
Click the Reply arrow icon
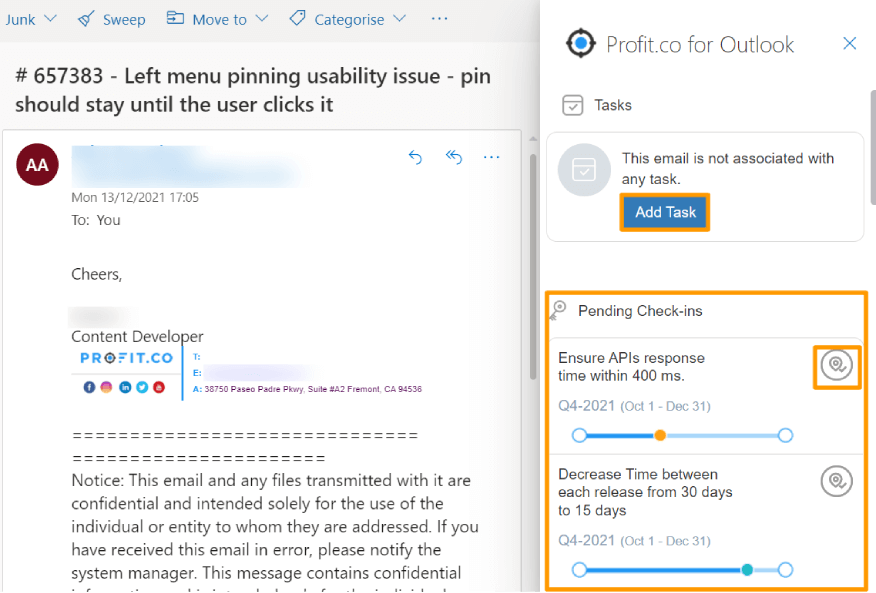click(x=415, y=158)
